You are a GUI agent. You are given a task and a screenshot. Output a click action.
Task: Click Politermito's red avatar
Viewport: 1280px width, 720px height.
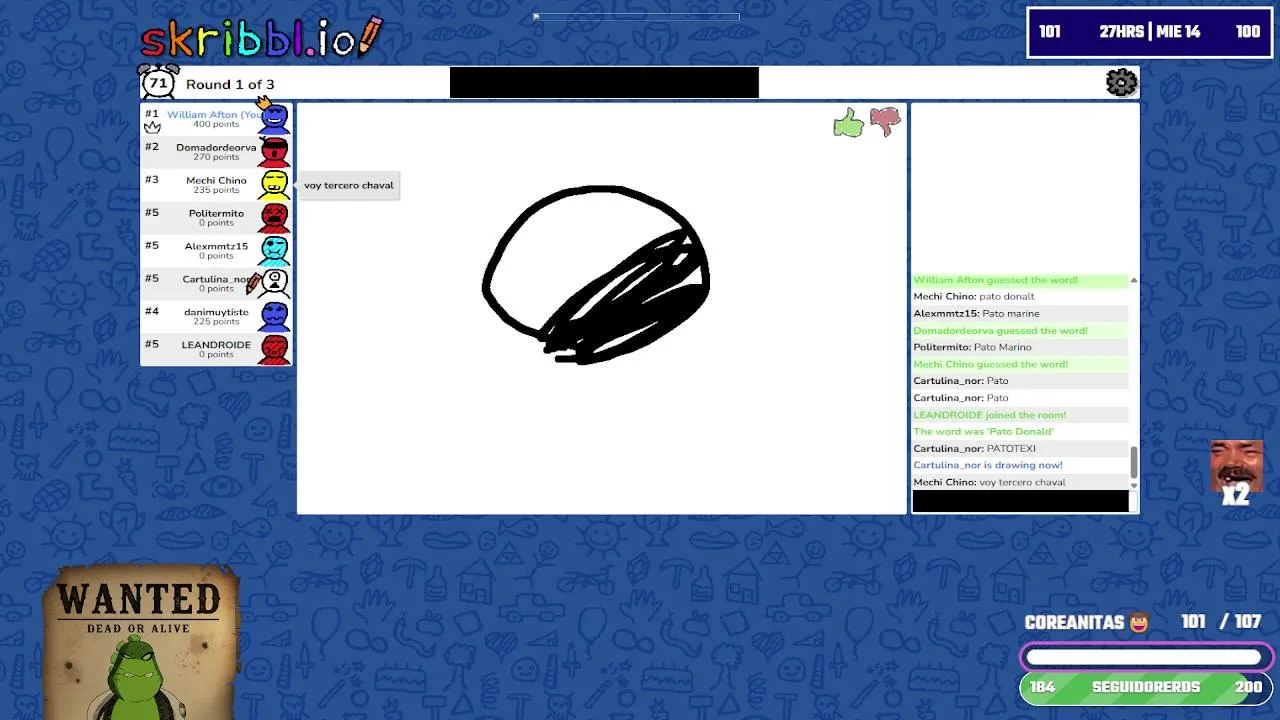(x=274, y=218)
